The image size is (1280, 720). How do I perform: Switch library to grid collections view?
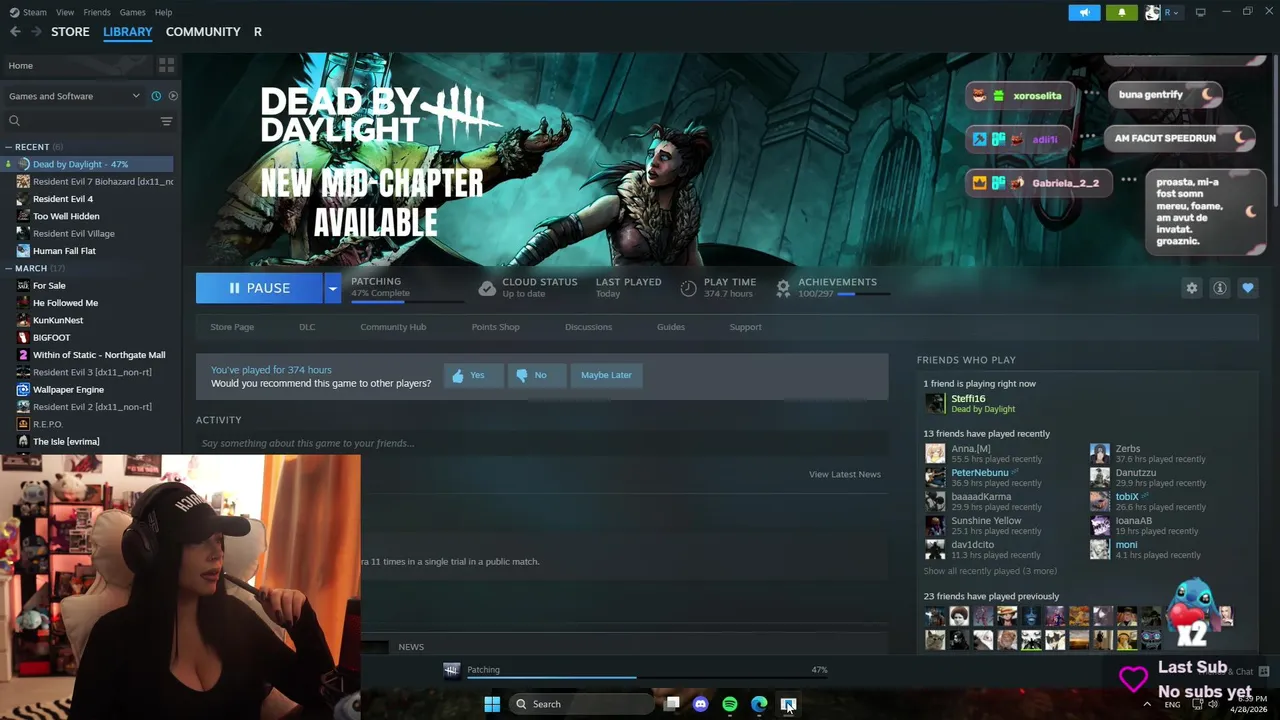(166, 65)
